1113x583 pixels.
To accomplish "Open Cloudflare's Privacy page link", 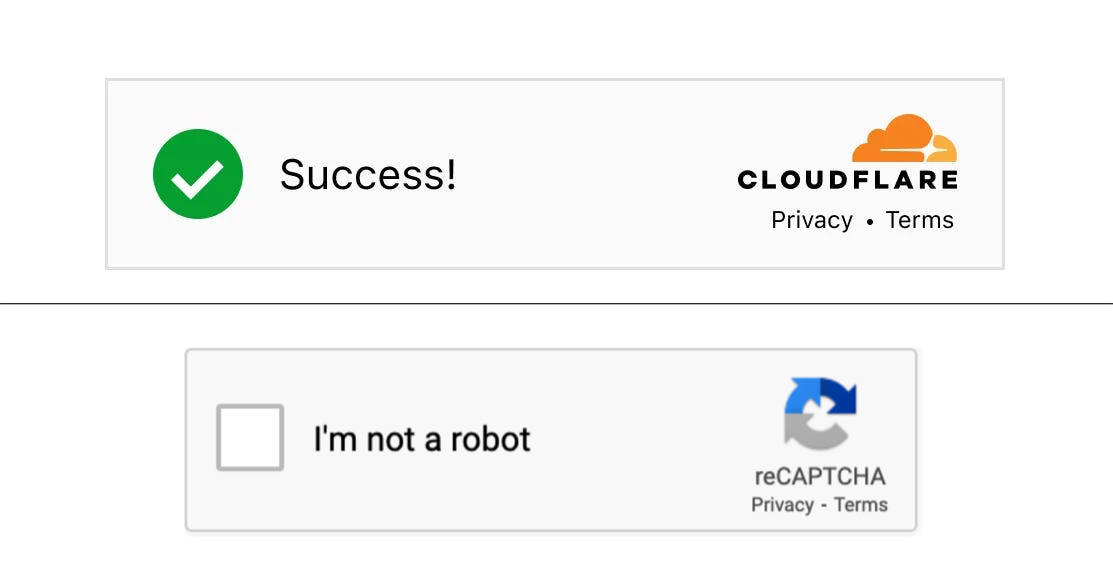I will [x=812, y=220].
